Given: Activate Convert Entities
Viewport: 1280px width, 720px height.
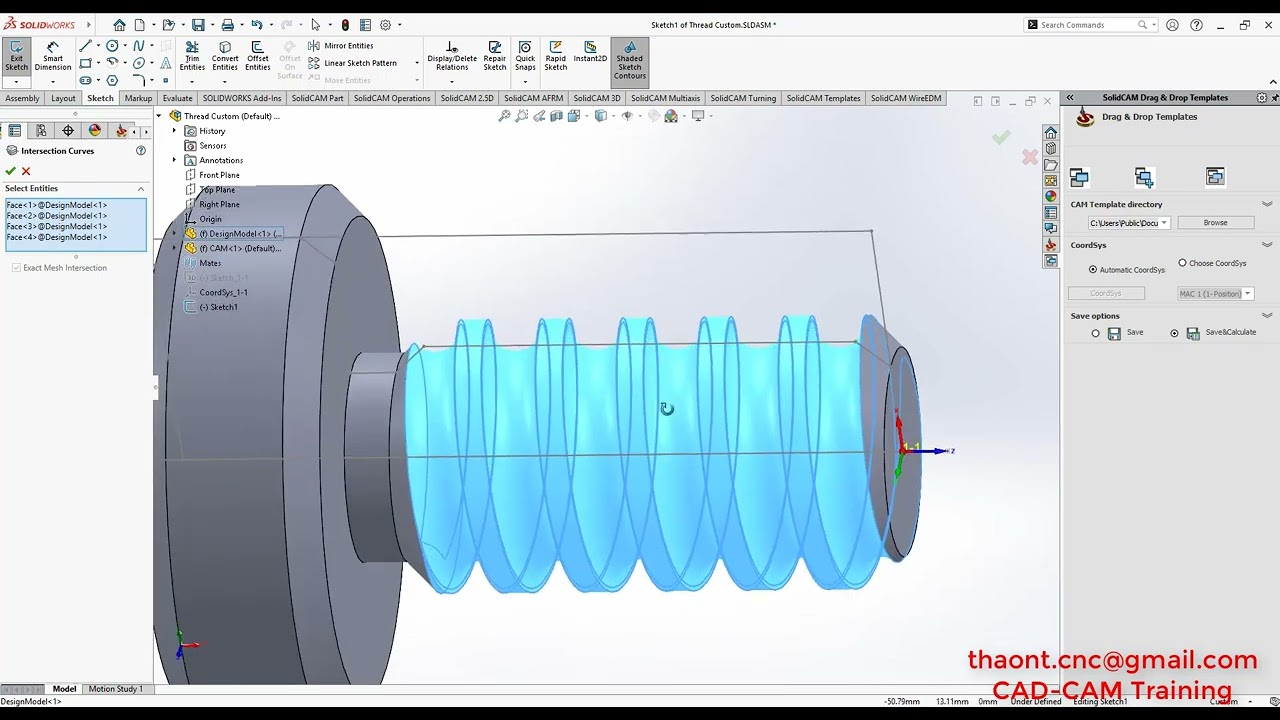Looking at the screenshot, I should tap(225, 55).
